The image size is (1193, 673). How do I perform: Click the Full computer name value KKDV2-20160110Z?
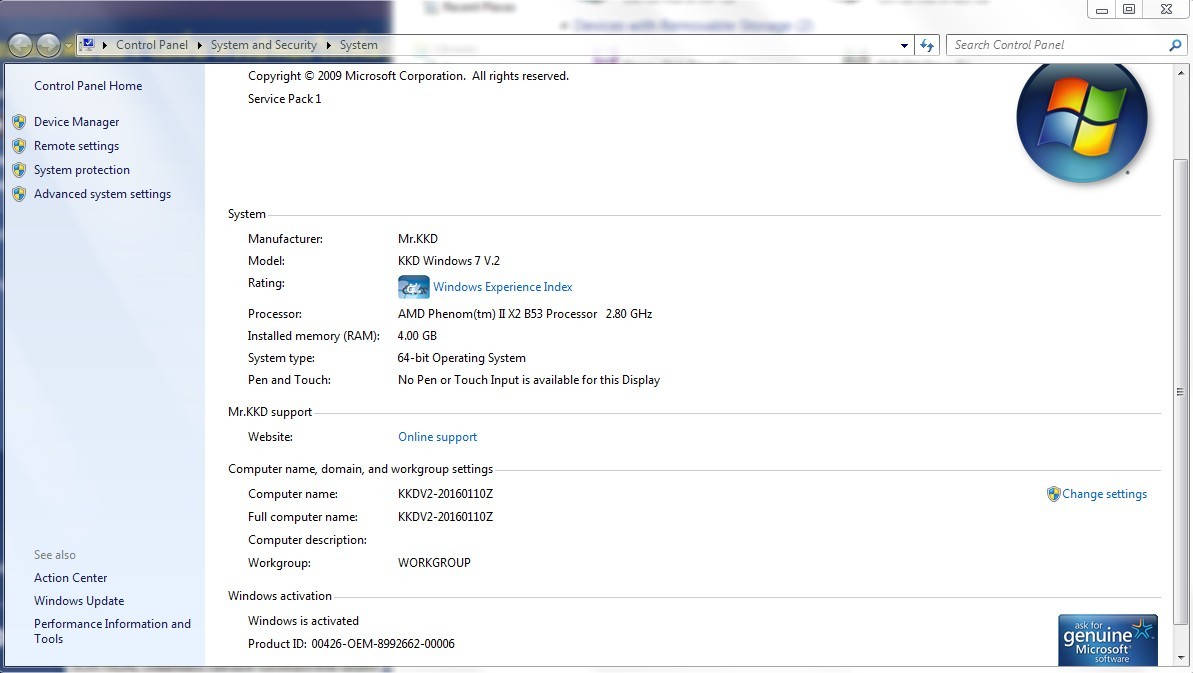click(x=445, y=516)
